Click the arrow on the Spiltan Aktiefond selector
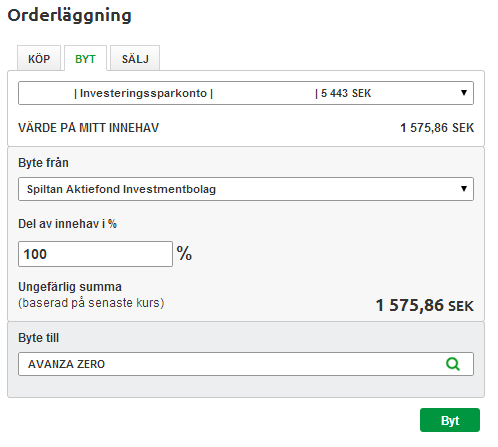This screenshot has width=498, height=447. pyautogui.click(x=464, y=189)
